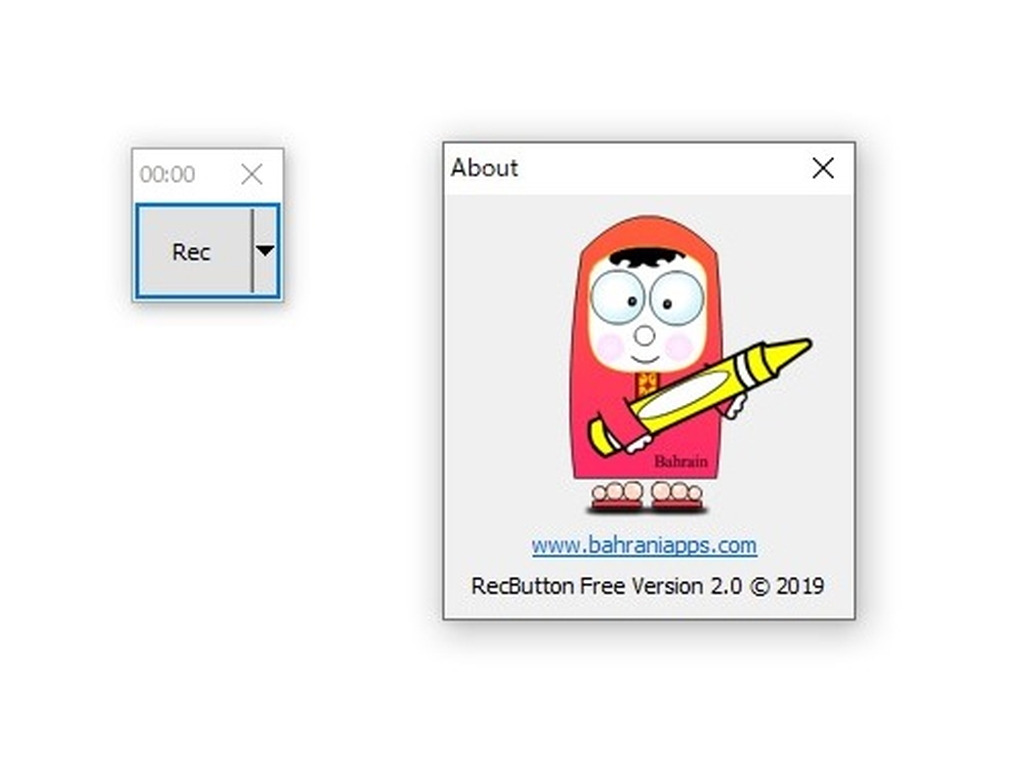This screenshot has width=1024, height=768.
Task: Dismiss the About dialog with its X
Action: click(823, 168)
